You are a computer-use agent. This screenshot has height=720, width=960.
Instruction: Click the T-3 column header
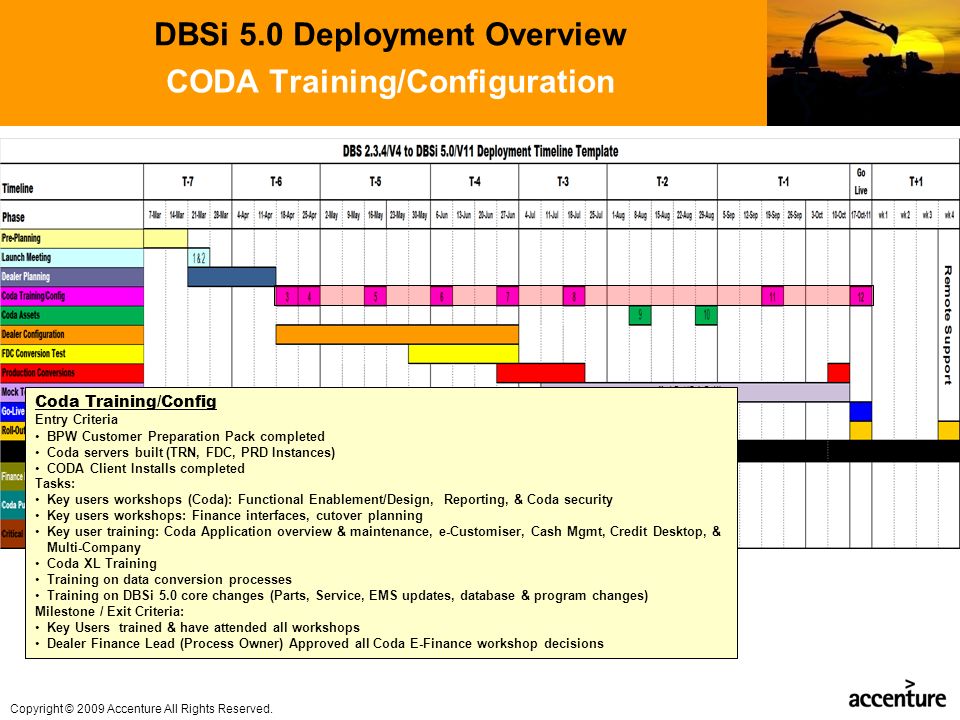(563, 182)
